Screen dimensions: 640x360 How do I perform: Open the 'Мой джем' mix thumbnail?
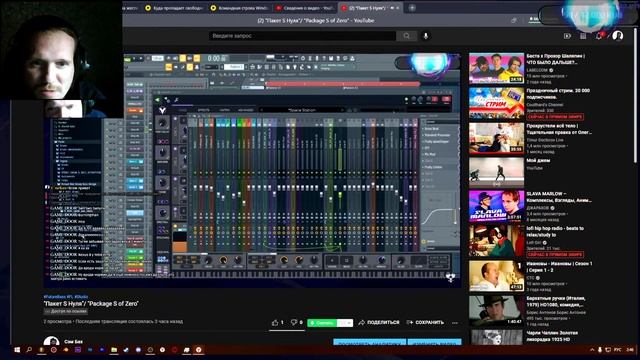tap(496, 173)
